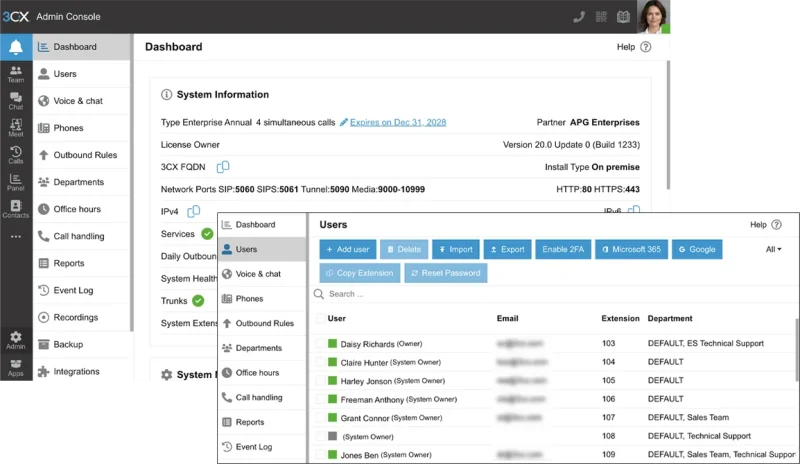Tick the checkbox for Daisy Richards

click(320, 344)
